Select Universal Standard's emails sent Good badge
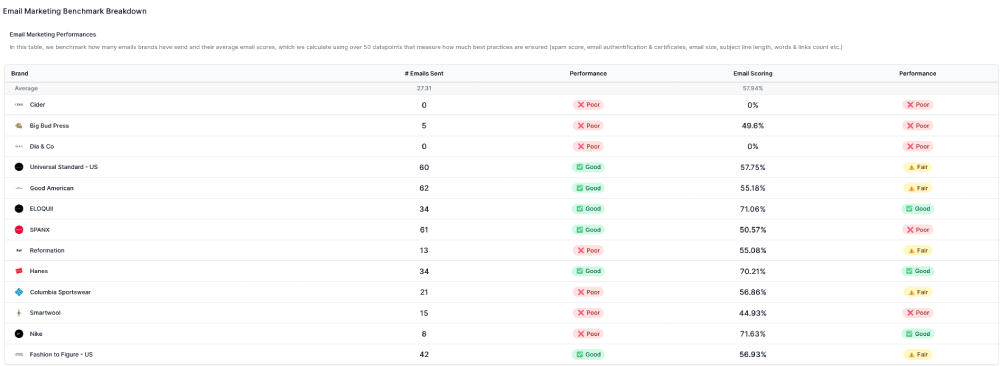Screen dimensions: 1000x366 588,167
